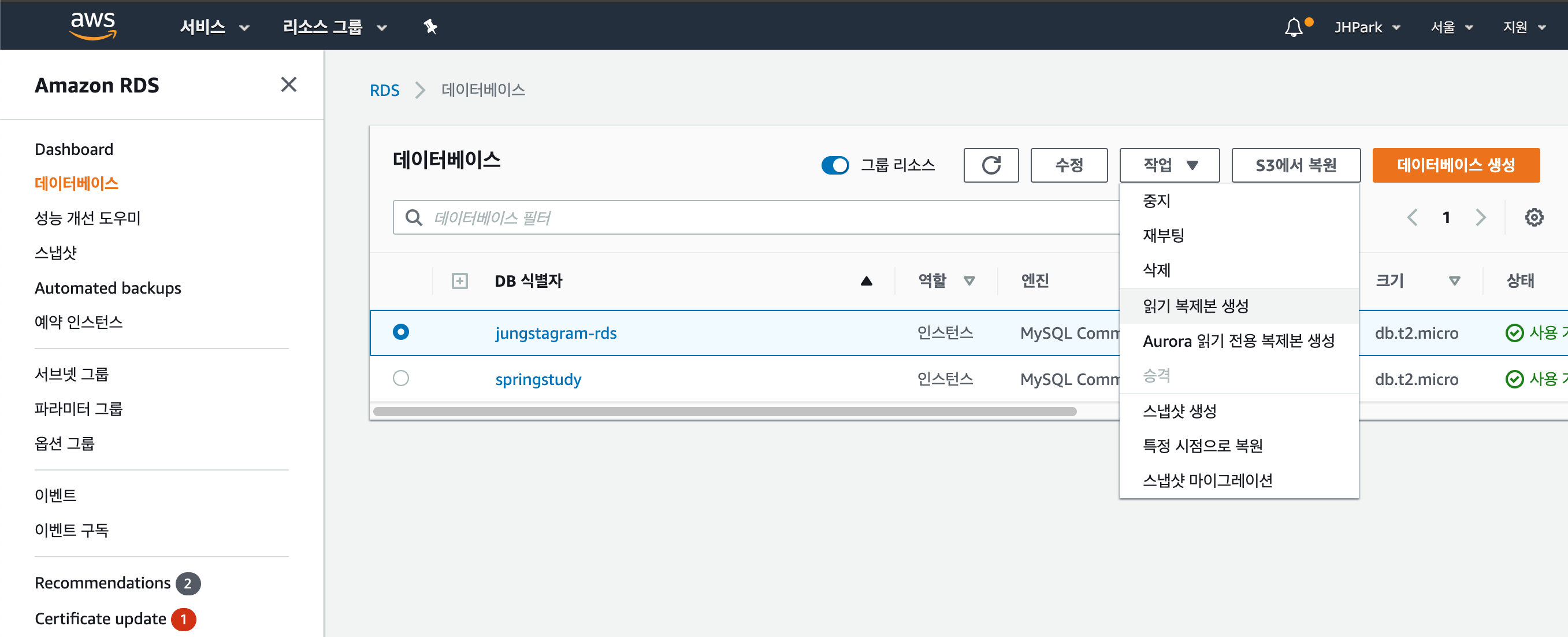The image size is (1568, 637).
Task: Choose 스냅샷 생성 menu entry
Action: [1179, 411]
